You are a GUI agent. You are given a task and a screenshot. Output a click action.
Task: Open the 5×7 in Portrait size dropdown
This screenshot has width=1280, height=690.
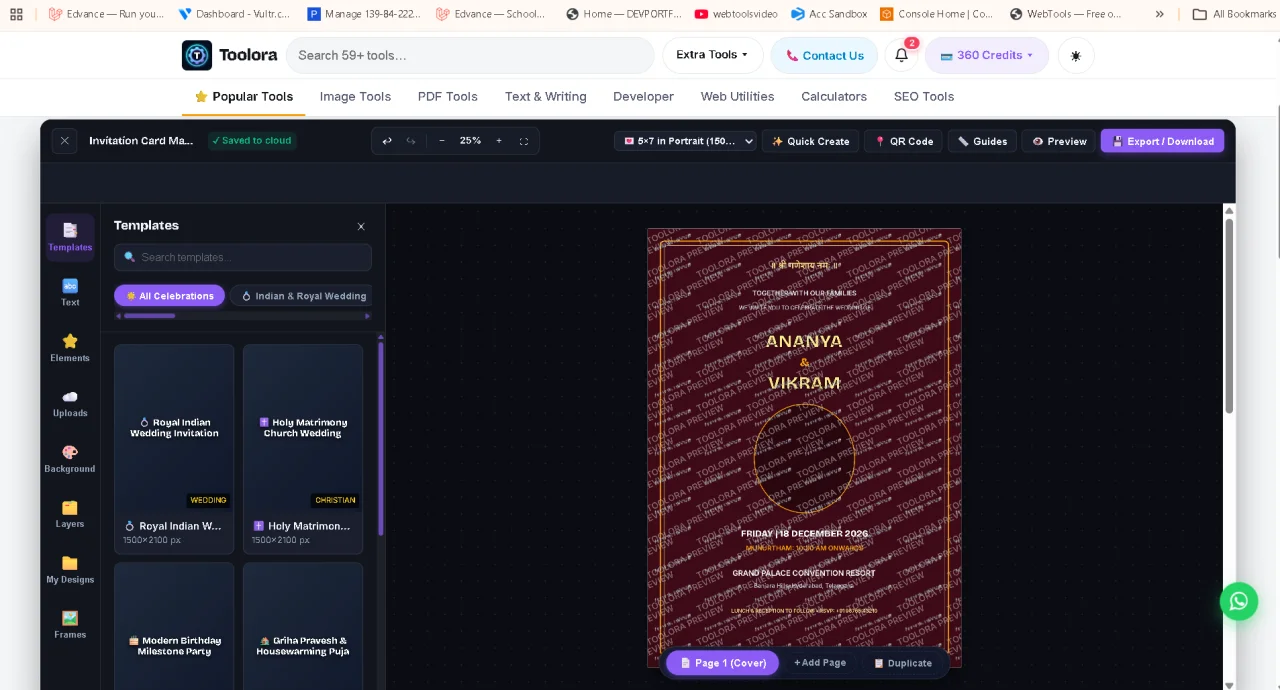point(686,141)
